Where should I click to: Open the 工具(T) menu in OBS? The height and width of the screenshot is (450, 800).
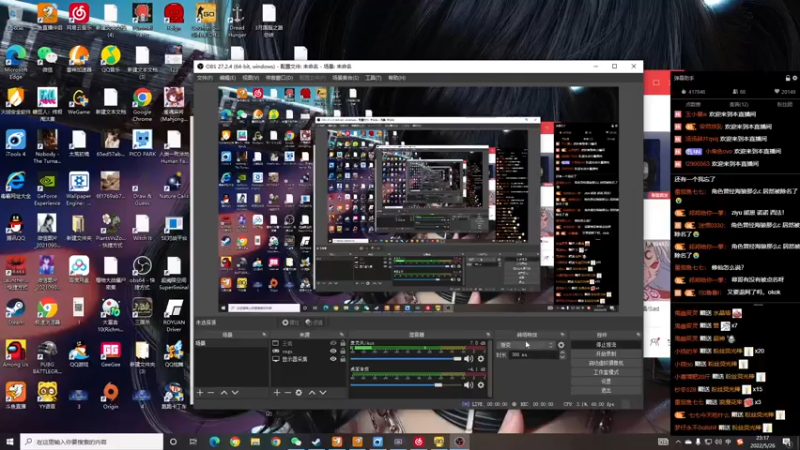[373, 78]
